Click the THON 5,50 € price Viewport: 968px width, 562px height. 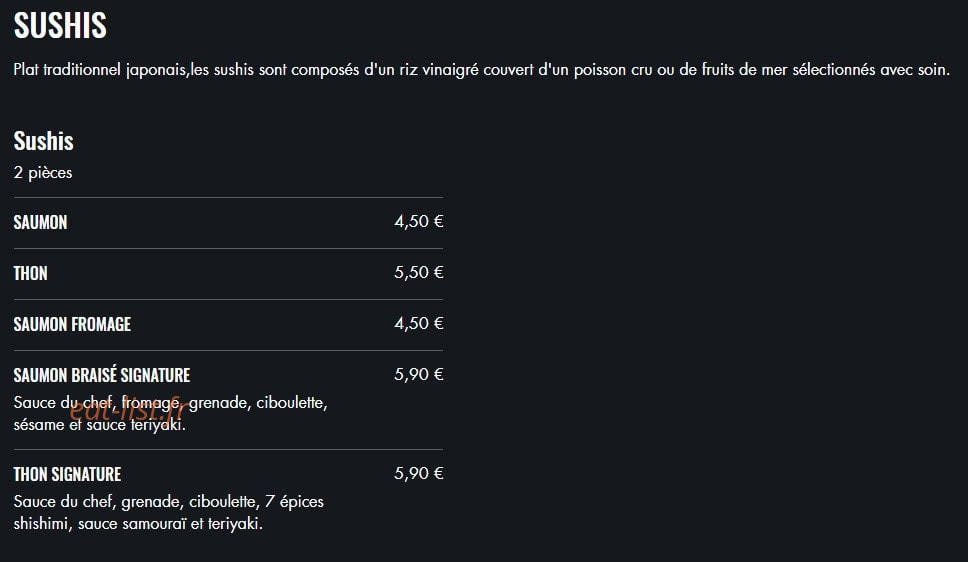419,272
